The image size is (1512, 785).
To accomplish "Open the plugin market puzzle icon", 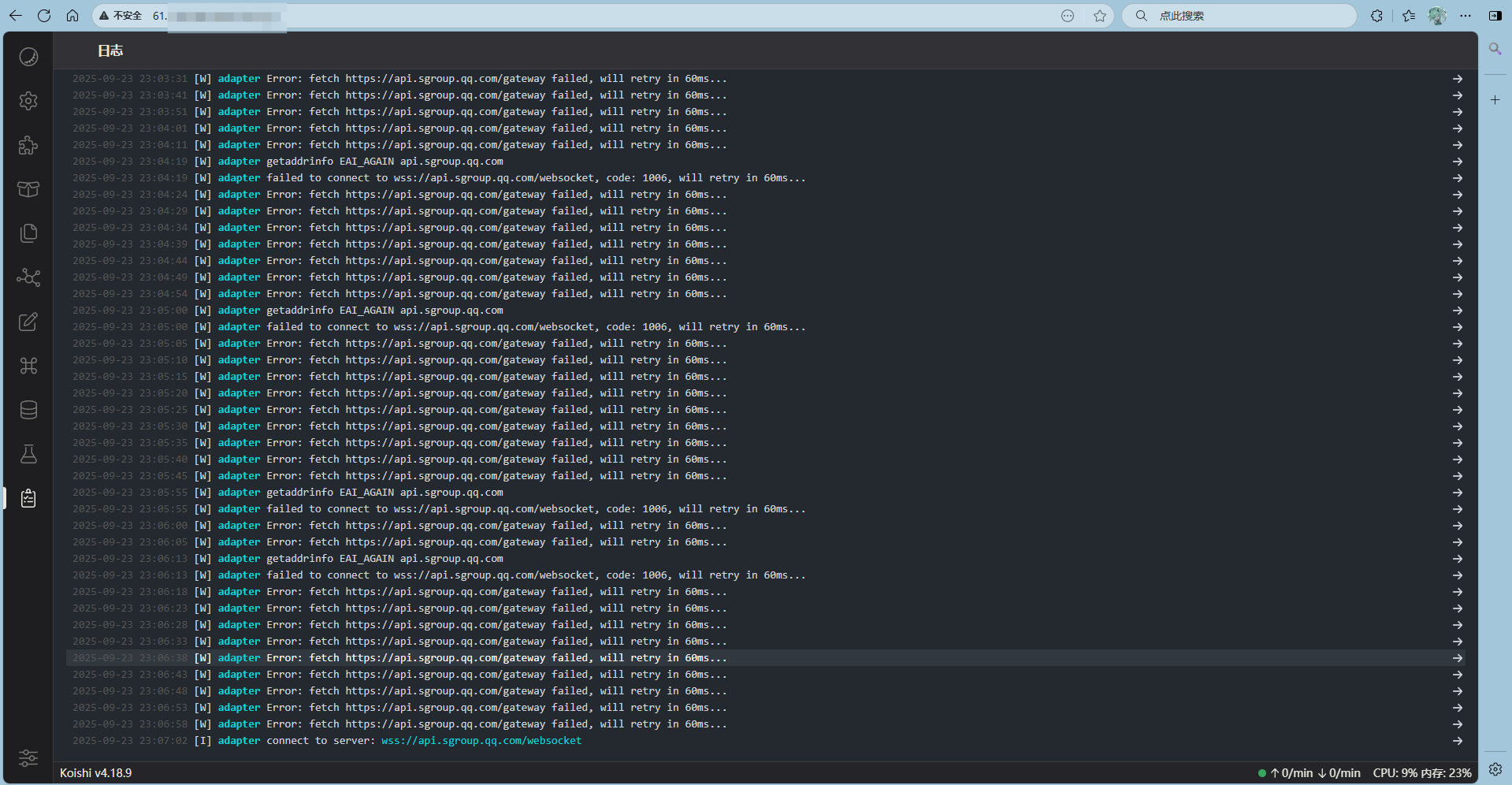I will point(28,145).
